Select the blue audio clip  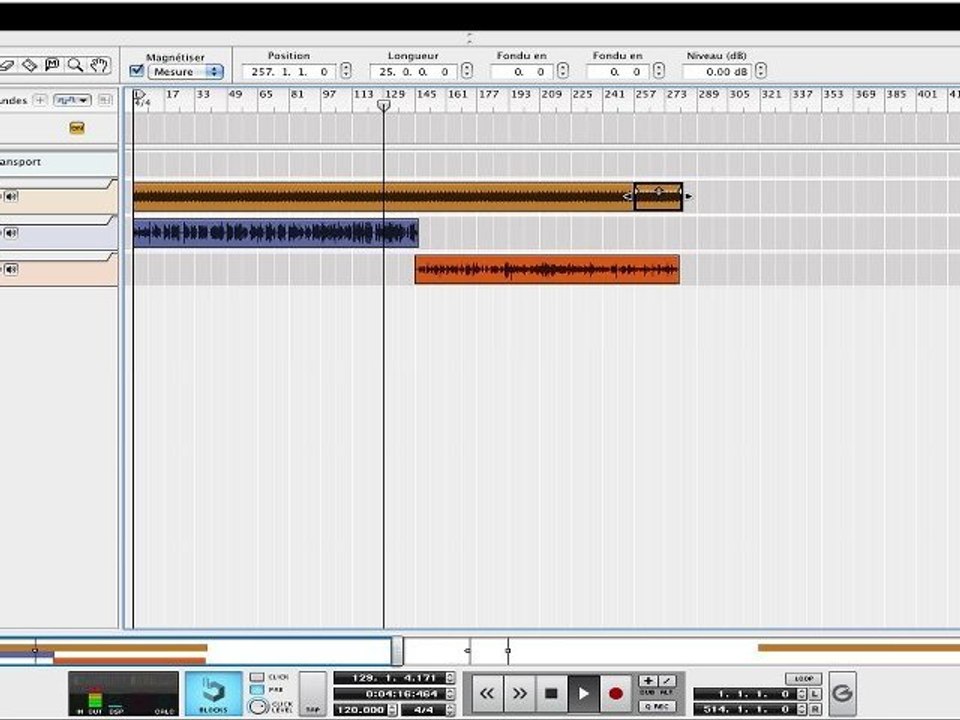click(x=276, y=233)
